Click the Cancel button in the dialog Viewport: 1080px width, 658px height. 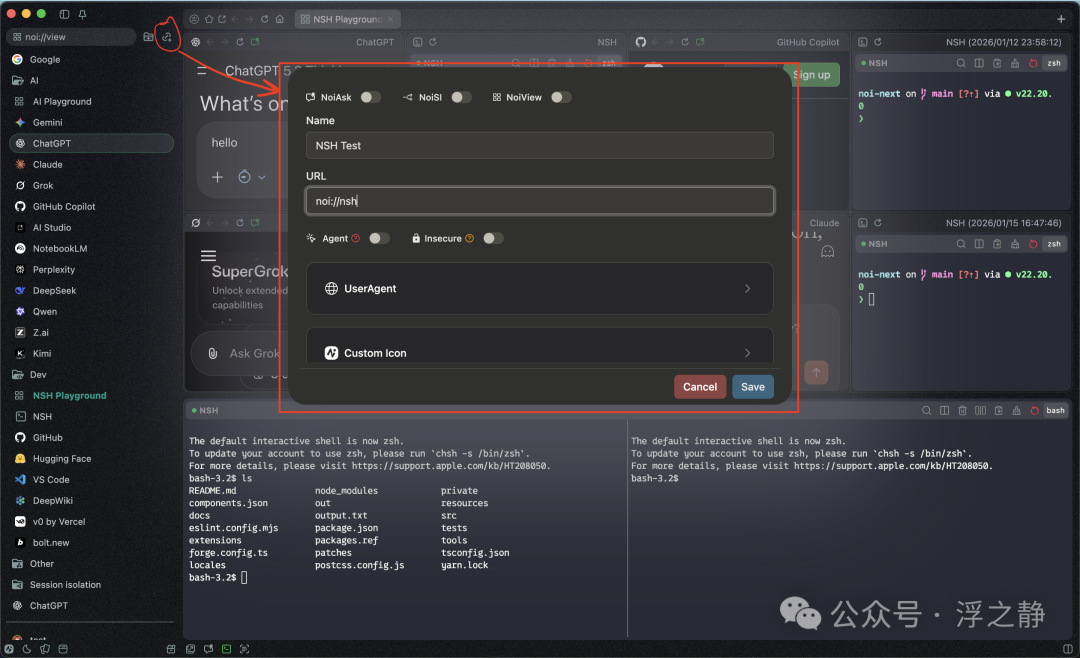click(x=700, y=387)
